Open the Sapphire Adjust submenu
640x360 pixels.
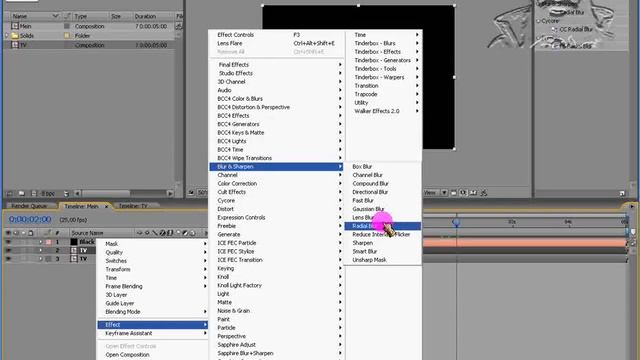[x=276, y=345]
